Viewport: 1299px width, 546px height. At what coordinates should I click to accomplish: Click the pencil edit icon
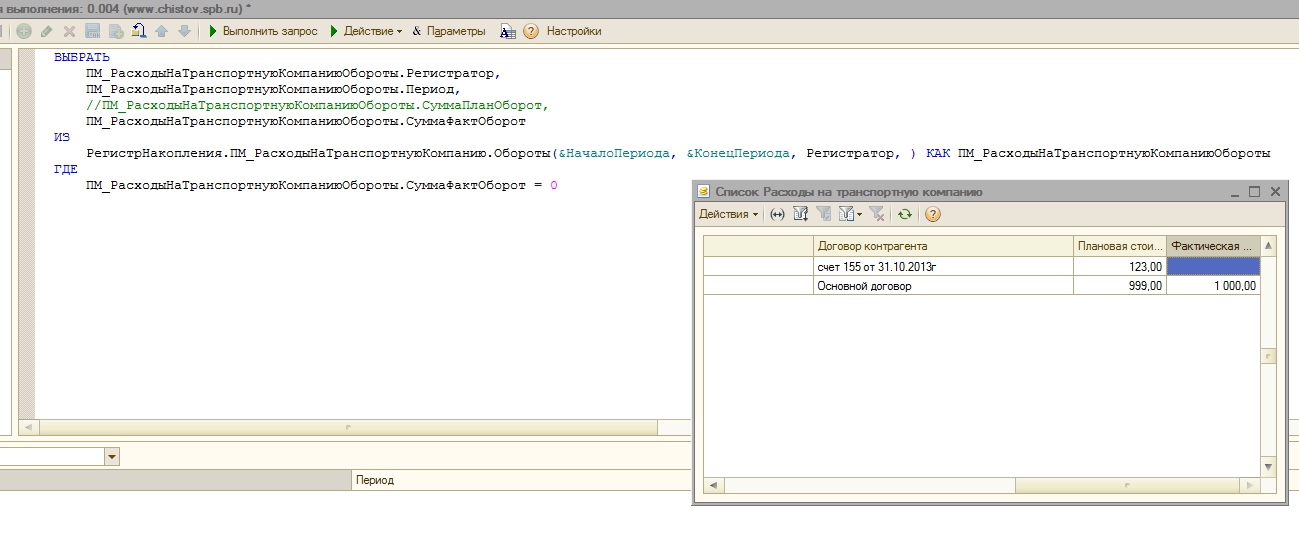point(47,31)
